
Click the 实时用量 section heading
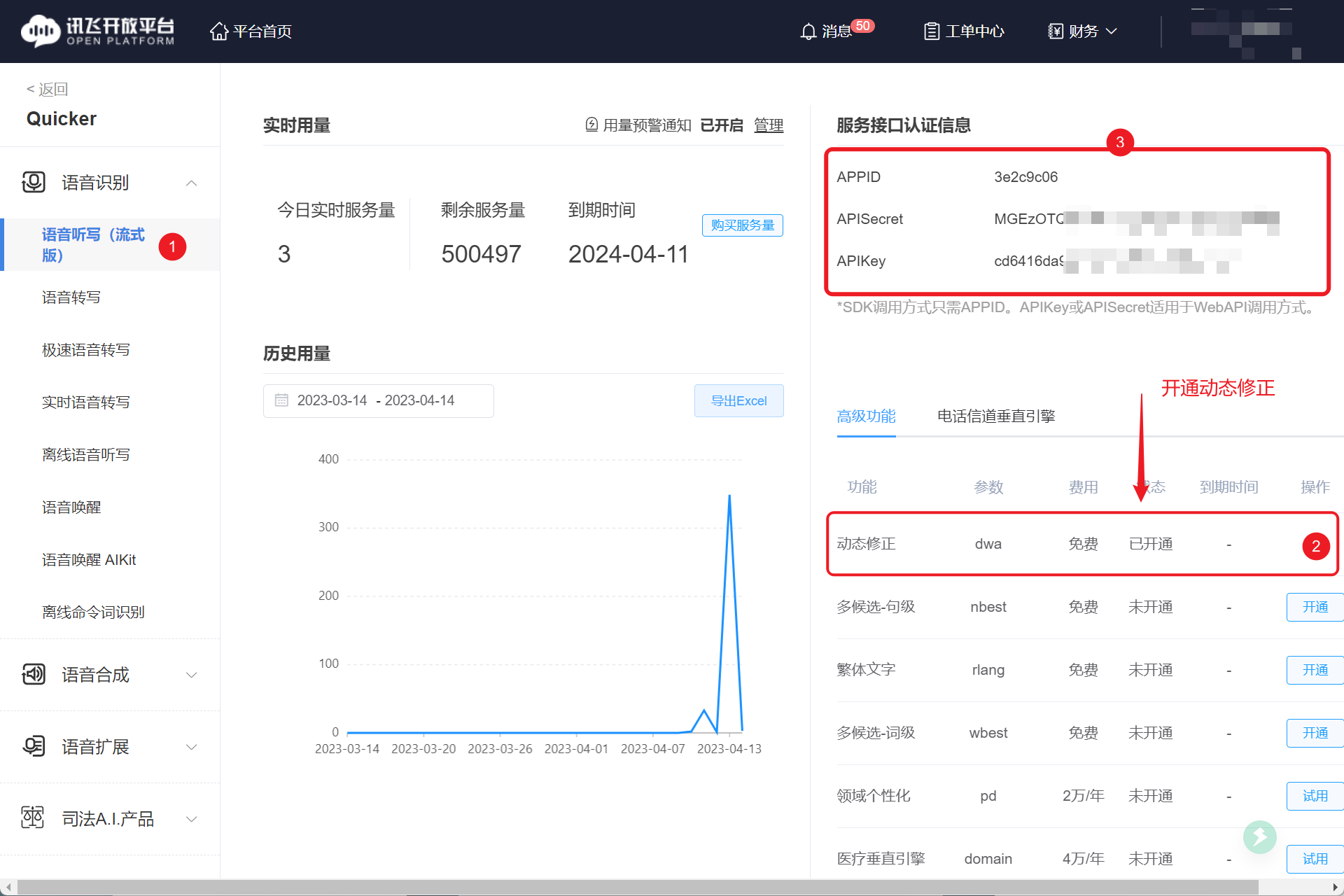(297, 125)
